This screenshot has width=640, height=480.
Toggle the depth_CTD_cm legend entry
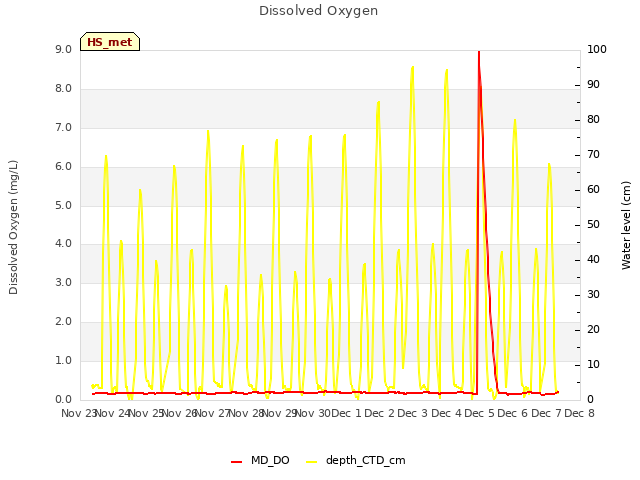coord(356,460)
